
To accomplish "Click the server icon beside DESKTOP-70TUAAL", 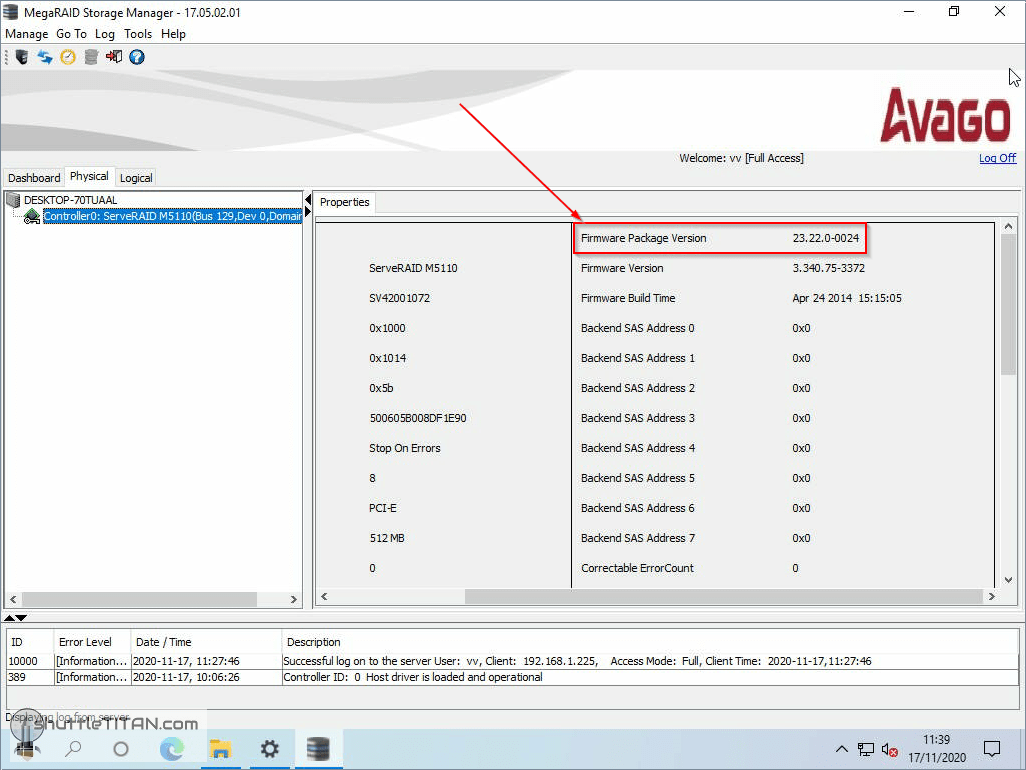I will coord(12,199).
